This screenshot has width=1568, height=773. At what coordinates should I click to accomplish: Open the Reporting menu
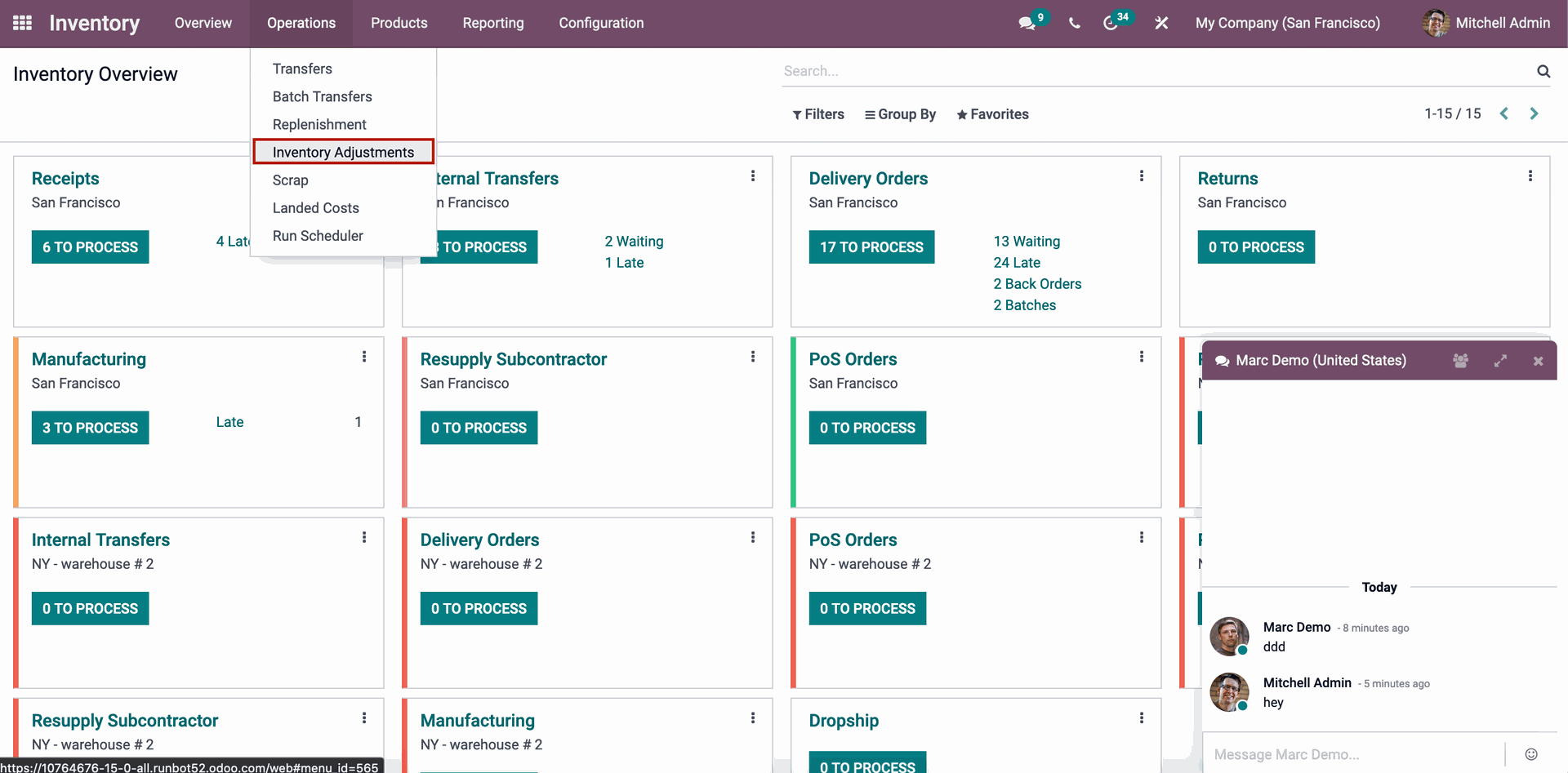click(x=493, y=23)
